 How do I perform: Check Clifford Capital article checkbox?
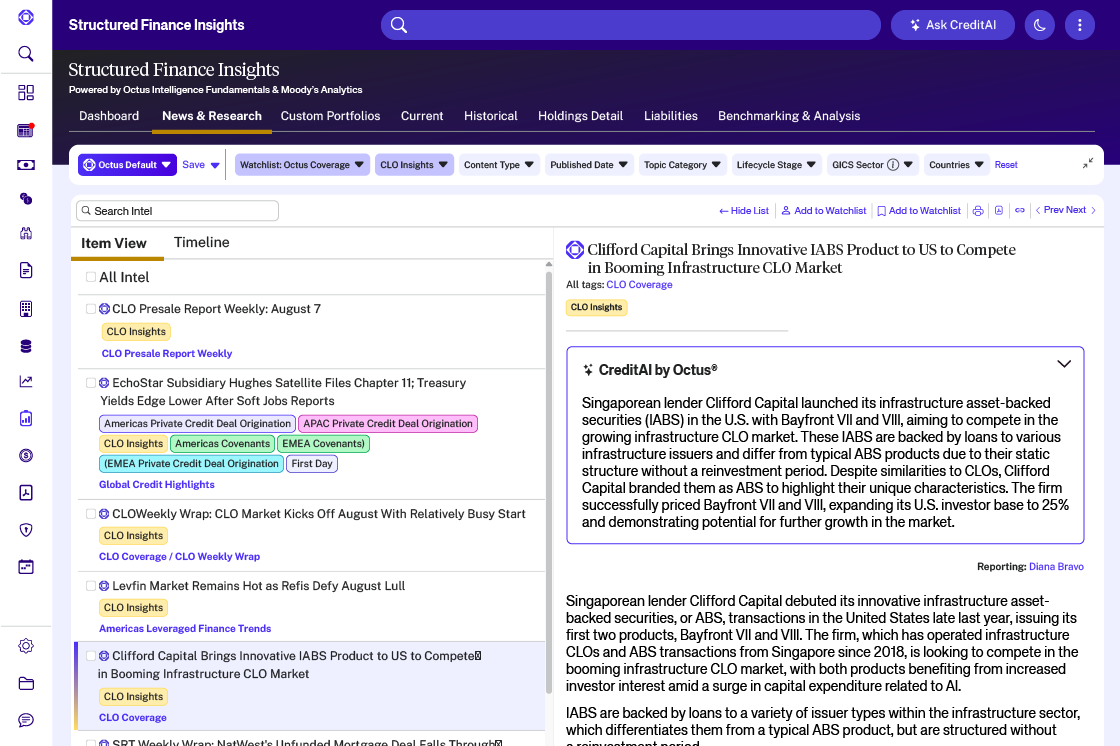[x=91, y=656]
